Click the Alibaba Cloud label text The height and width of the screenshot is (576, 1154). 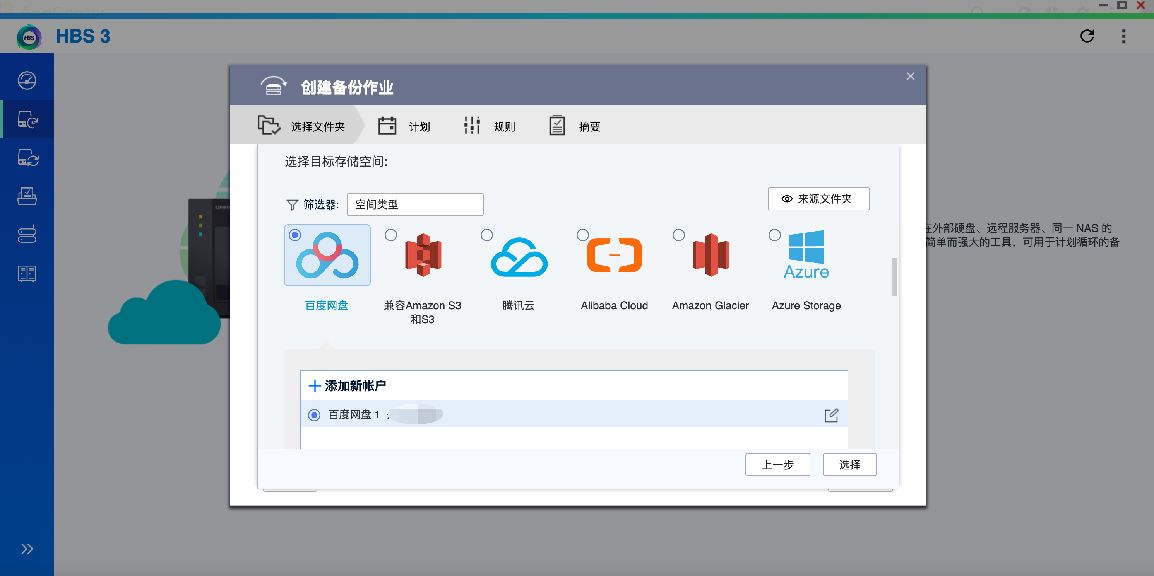pos(615,305)
